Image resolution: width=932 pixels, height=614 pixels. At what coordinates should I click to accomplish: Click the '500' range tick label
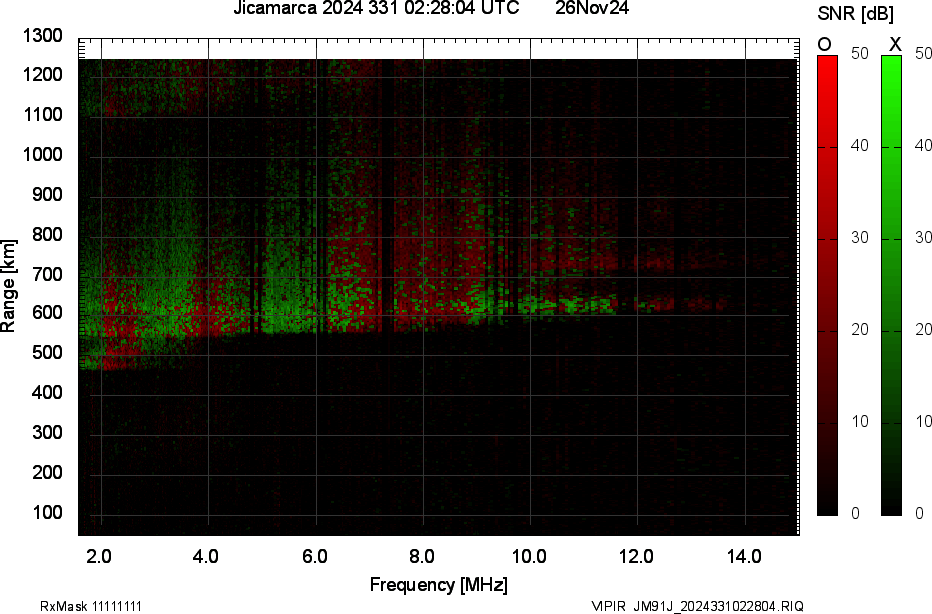point(47,352)
